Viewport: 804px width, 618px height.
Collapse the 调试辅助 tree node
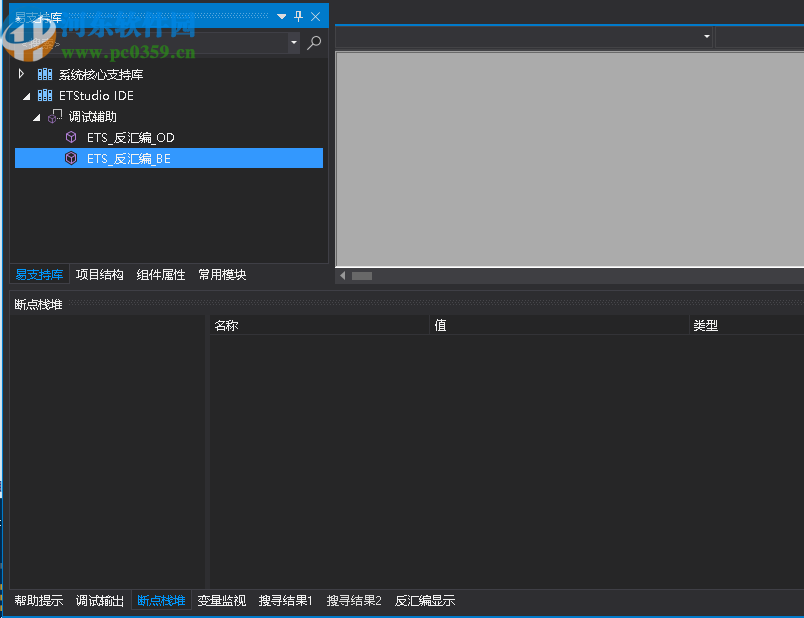pos(36,115)
